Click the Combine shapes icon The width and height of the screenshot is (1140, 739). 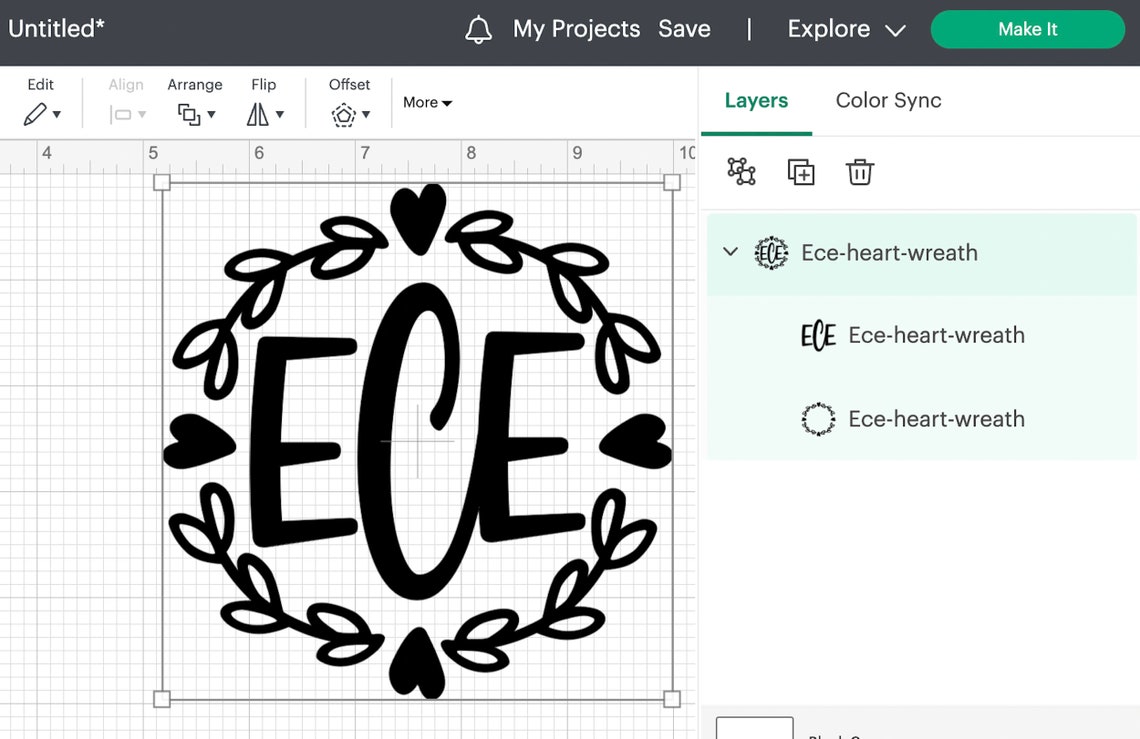(x=740, y=171)
